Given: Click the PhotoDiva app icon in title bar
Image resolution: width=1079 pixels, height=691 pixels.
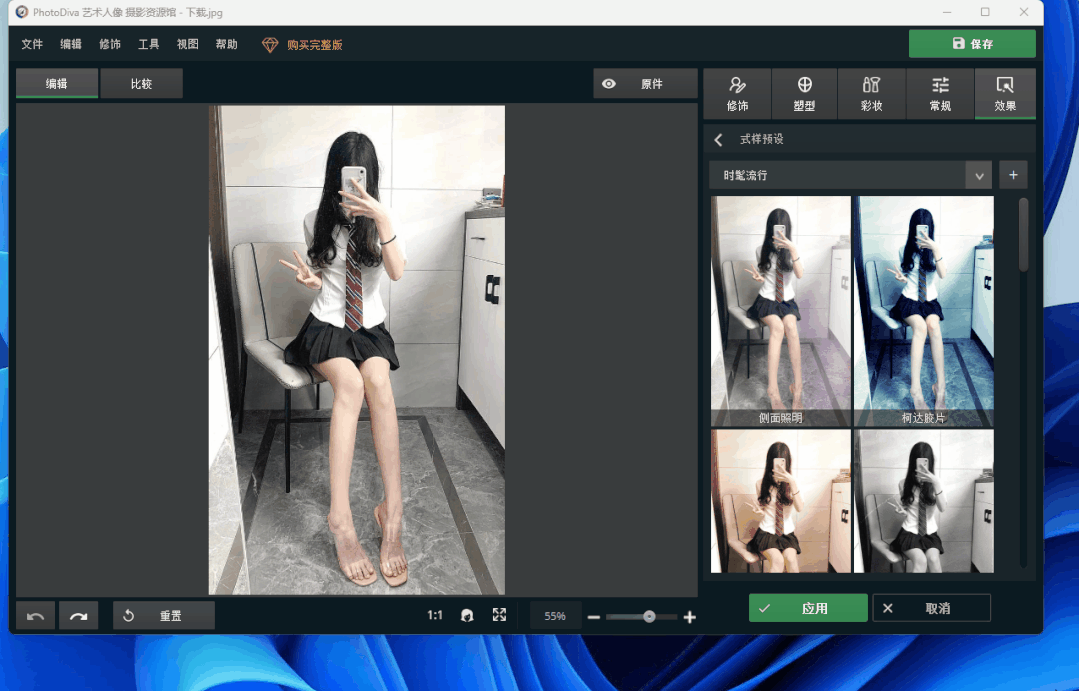Looking at the screenshot, I should [22, 12].
